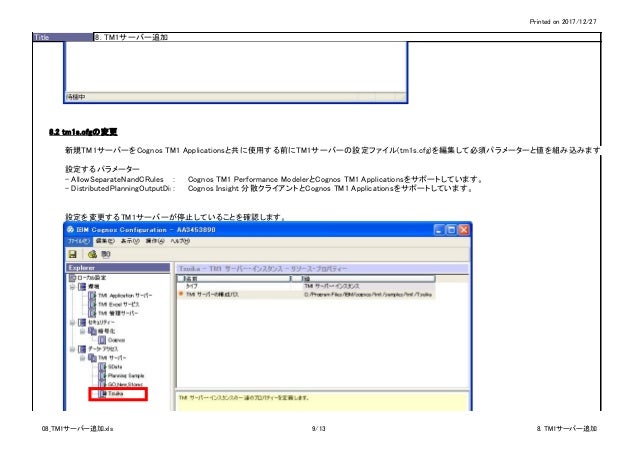
Task: Select TM1 Application サーバー tree item
Action: pyautogui.click(x=125, y=296)
